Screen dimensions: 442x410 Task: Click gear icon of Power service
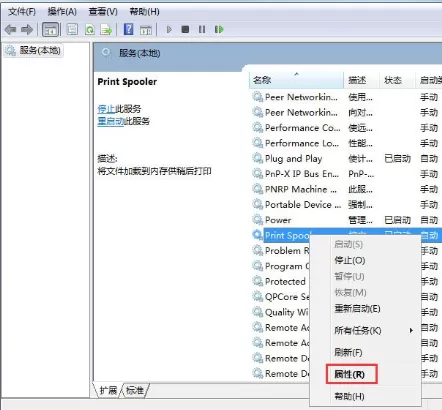click(257, 220)
